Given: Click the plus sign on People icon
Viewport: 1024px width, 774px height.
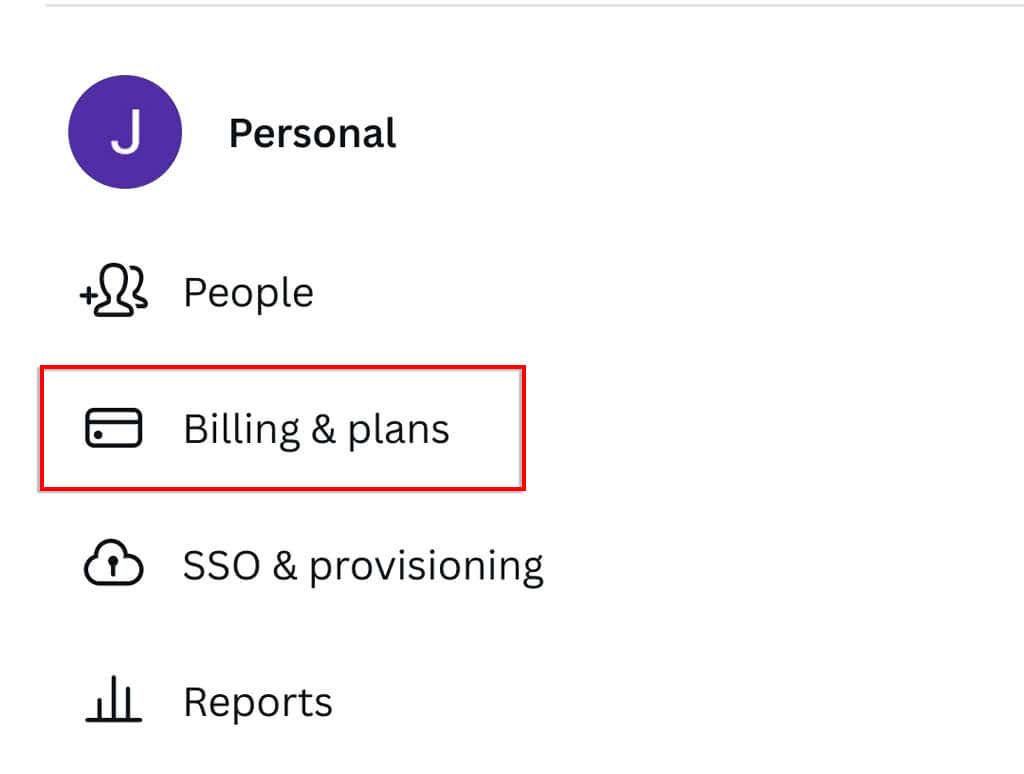Looking at the screenshot, I should point(86,294).
